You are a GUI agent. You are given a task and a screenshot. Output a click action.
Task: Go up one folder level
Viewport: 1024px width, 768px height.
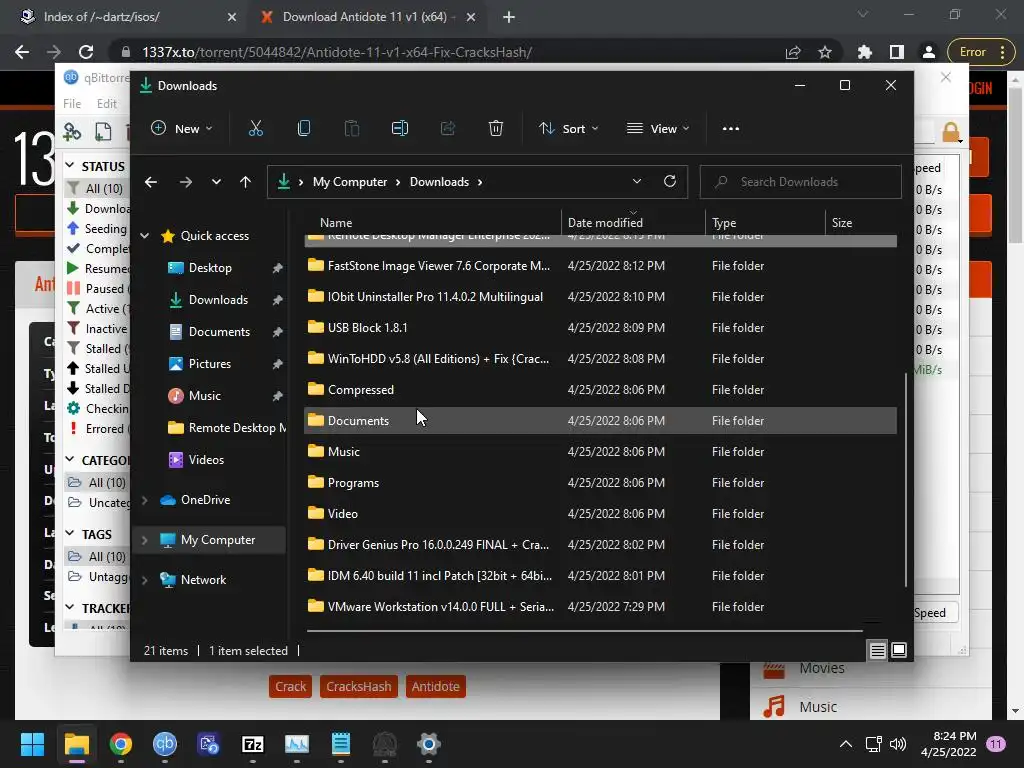click(x=245, y=182)
